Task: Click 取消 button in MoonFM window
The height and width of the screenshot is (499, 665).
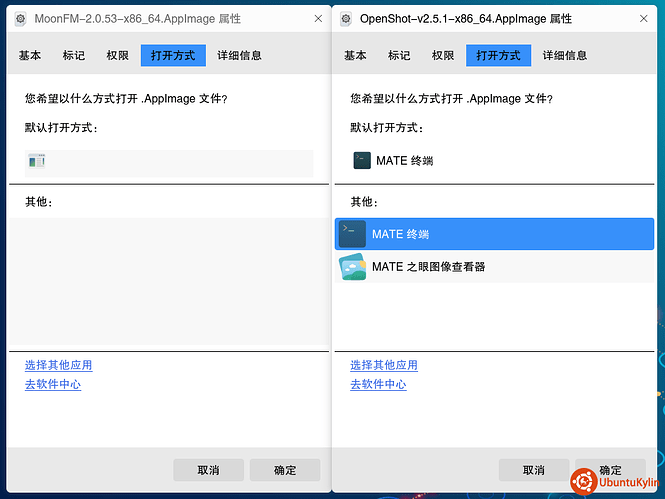Action: (x=208, y=470)
